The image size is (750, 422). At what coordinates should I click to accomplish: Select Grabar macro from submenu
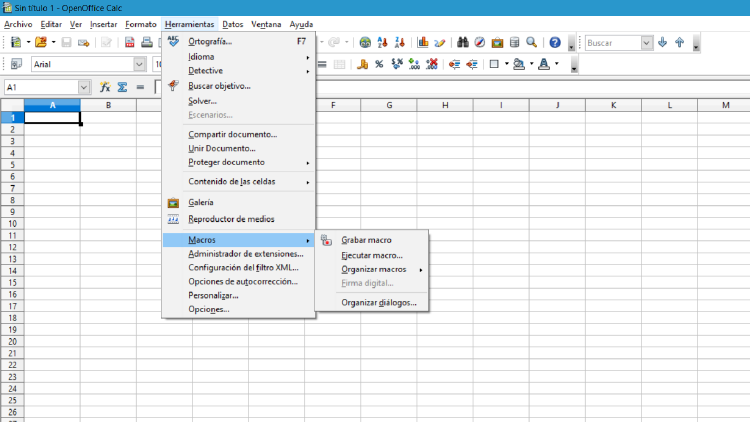pos(366,240)
